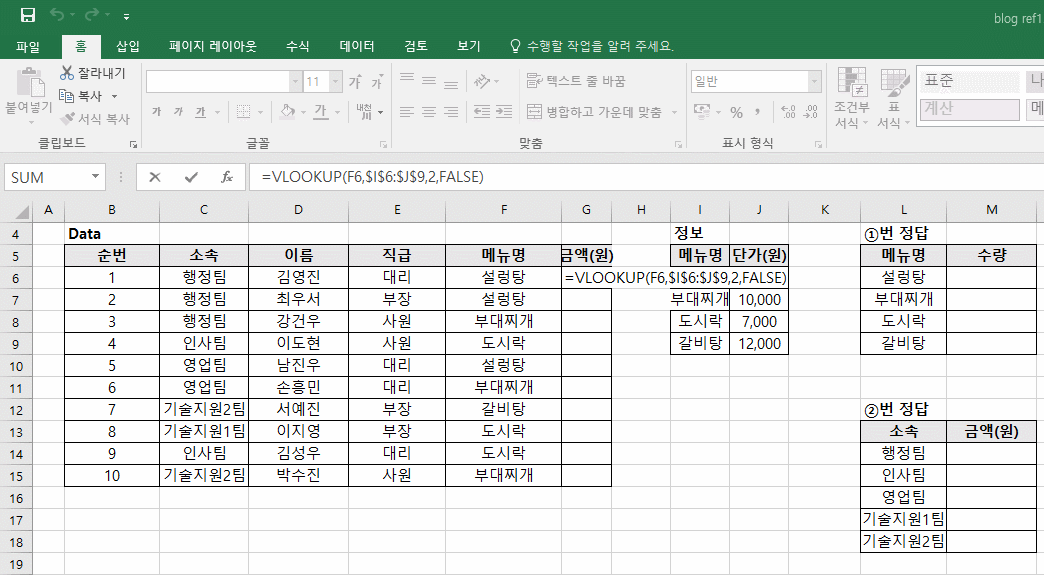Apply comma style
Screen dimensions: 1044x575
[758, 112]
